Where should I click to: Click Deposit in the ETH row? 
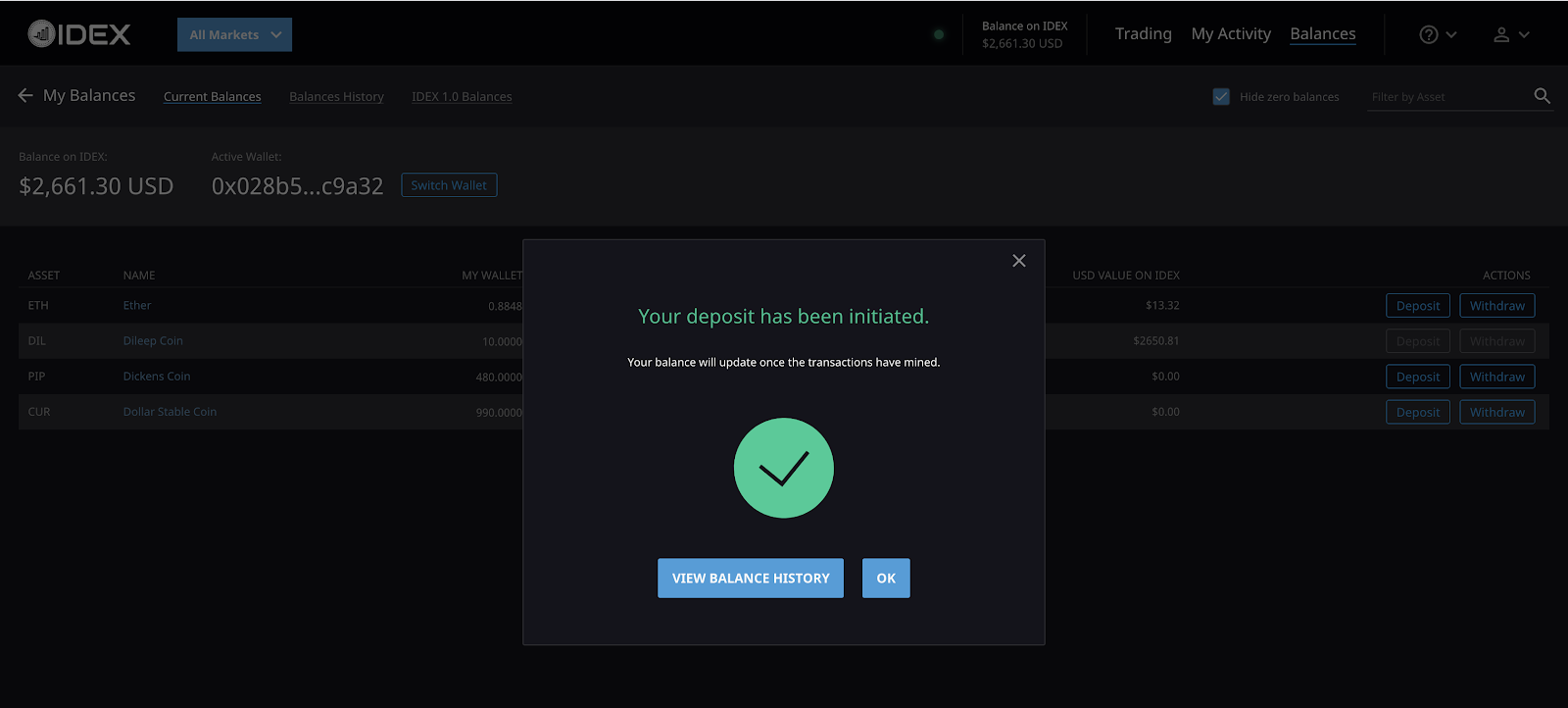click(x=1418, y=306)
